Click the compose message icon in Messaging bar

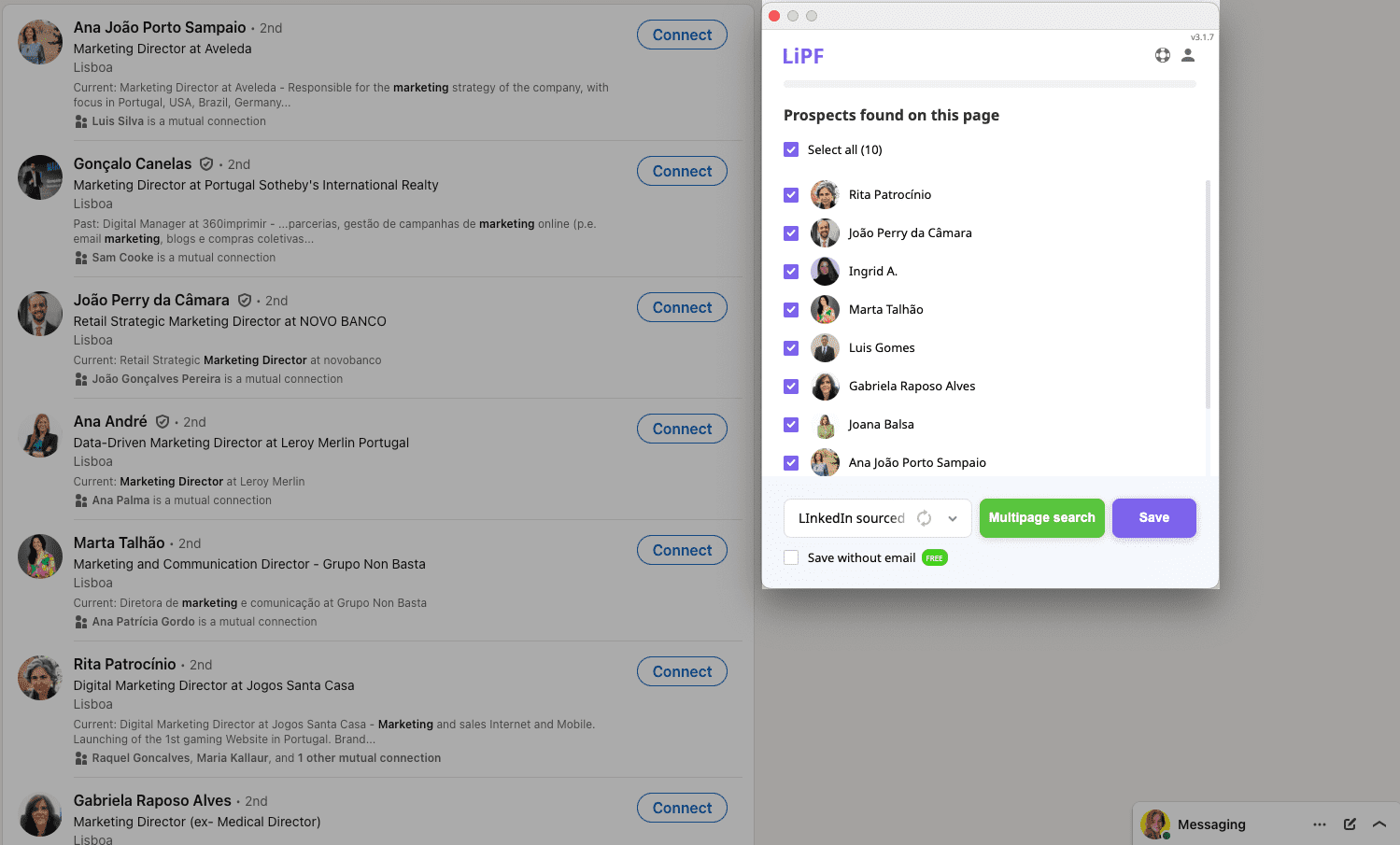click(x=1349, y=824)
